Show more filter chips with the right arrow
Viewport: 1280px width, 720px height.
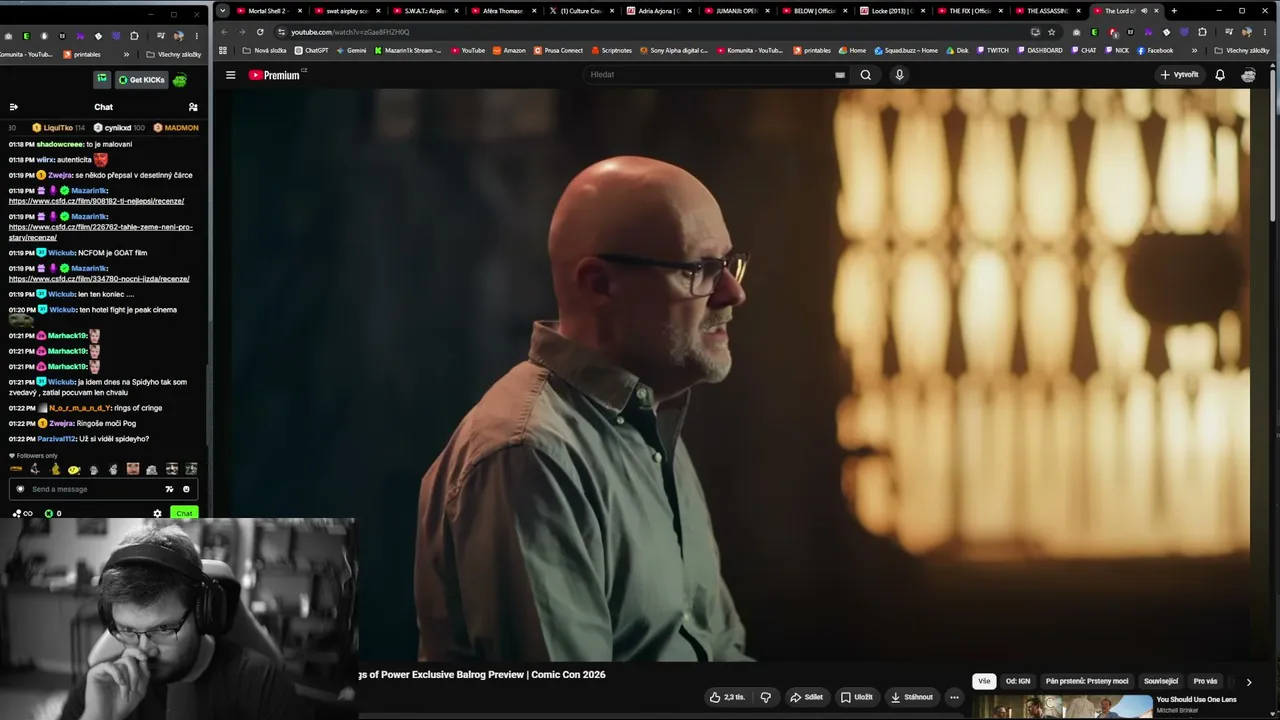pos(1248,682)
